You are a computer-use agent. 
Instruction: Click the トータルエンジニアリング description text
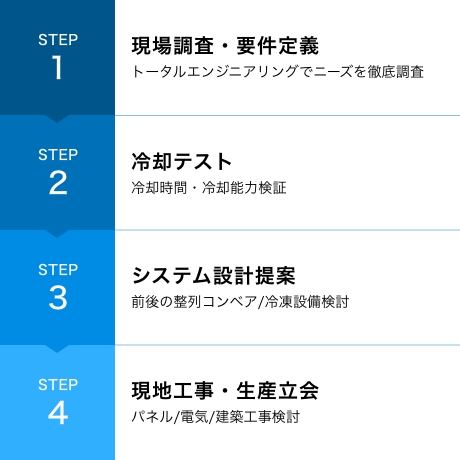click(x=277, y=72)
